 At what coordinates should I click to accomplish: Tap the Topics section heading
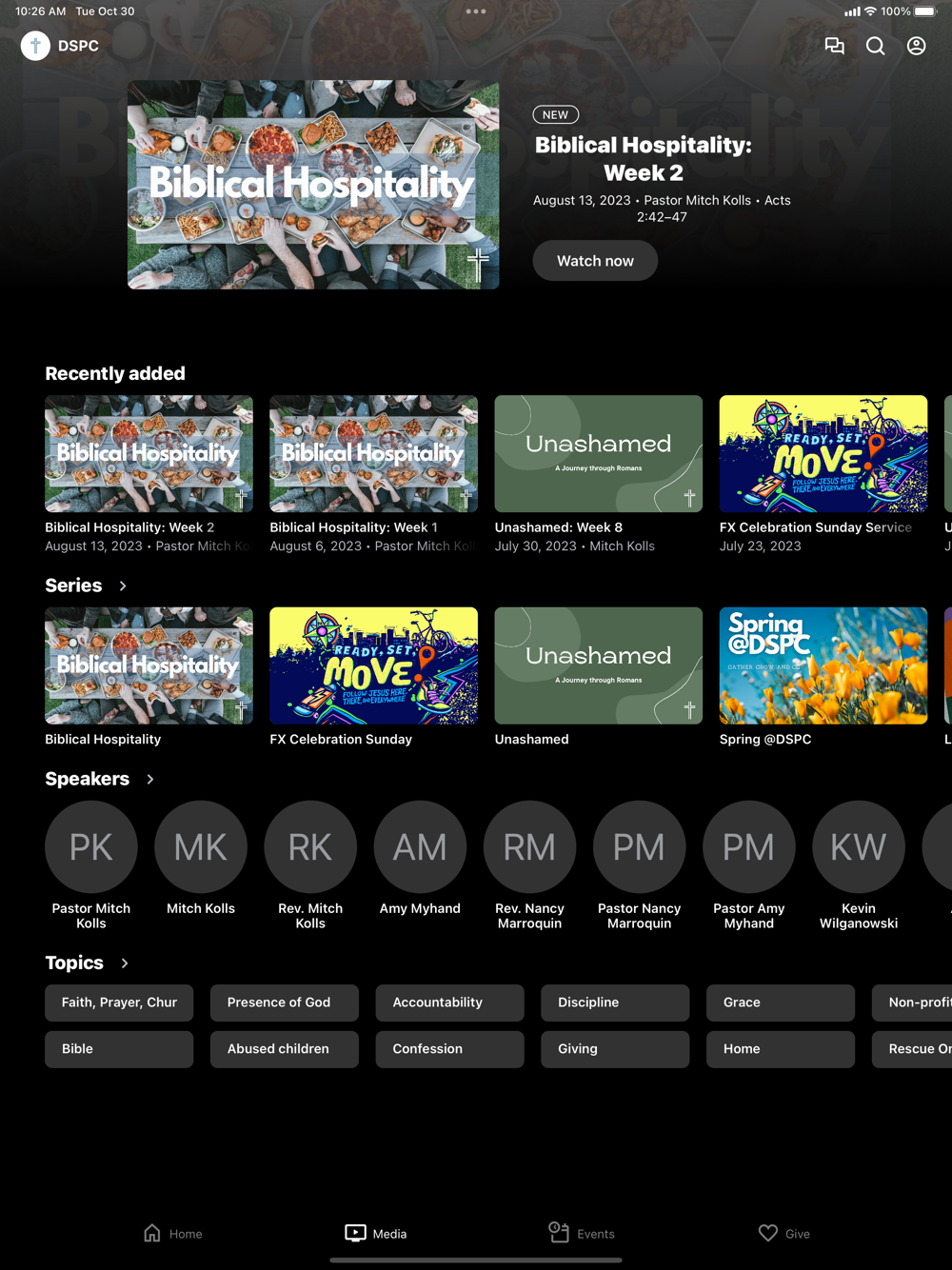[74, 963]
